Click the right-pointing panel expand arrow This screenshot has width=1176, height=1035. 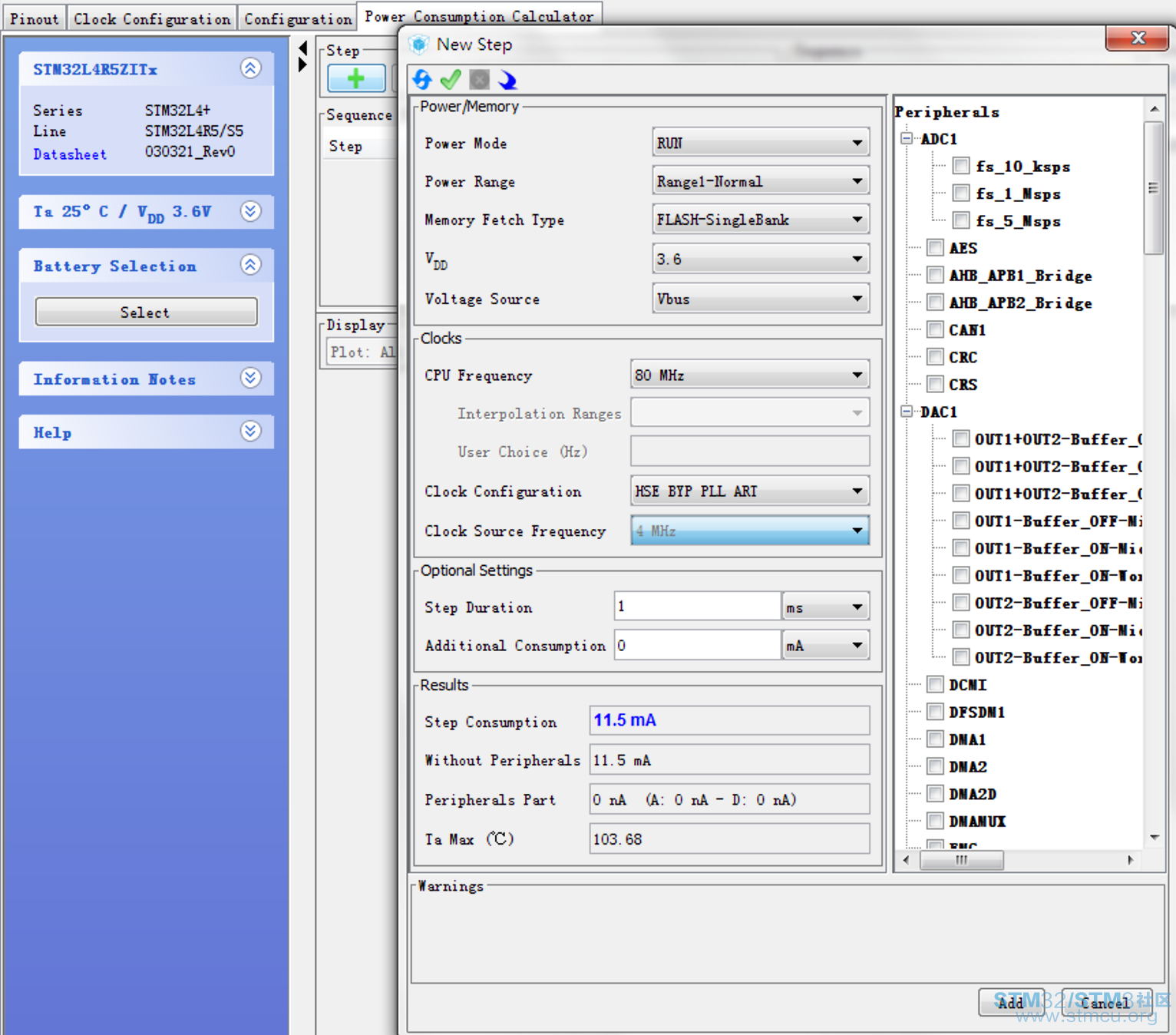coord(302,64)
